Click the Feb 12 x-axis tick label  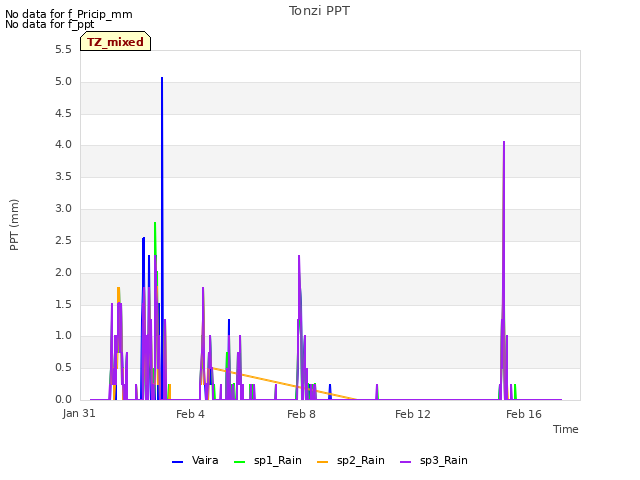coord(413,414)
